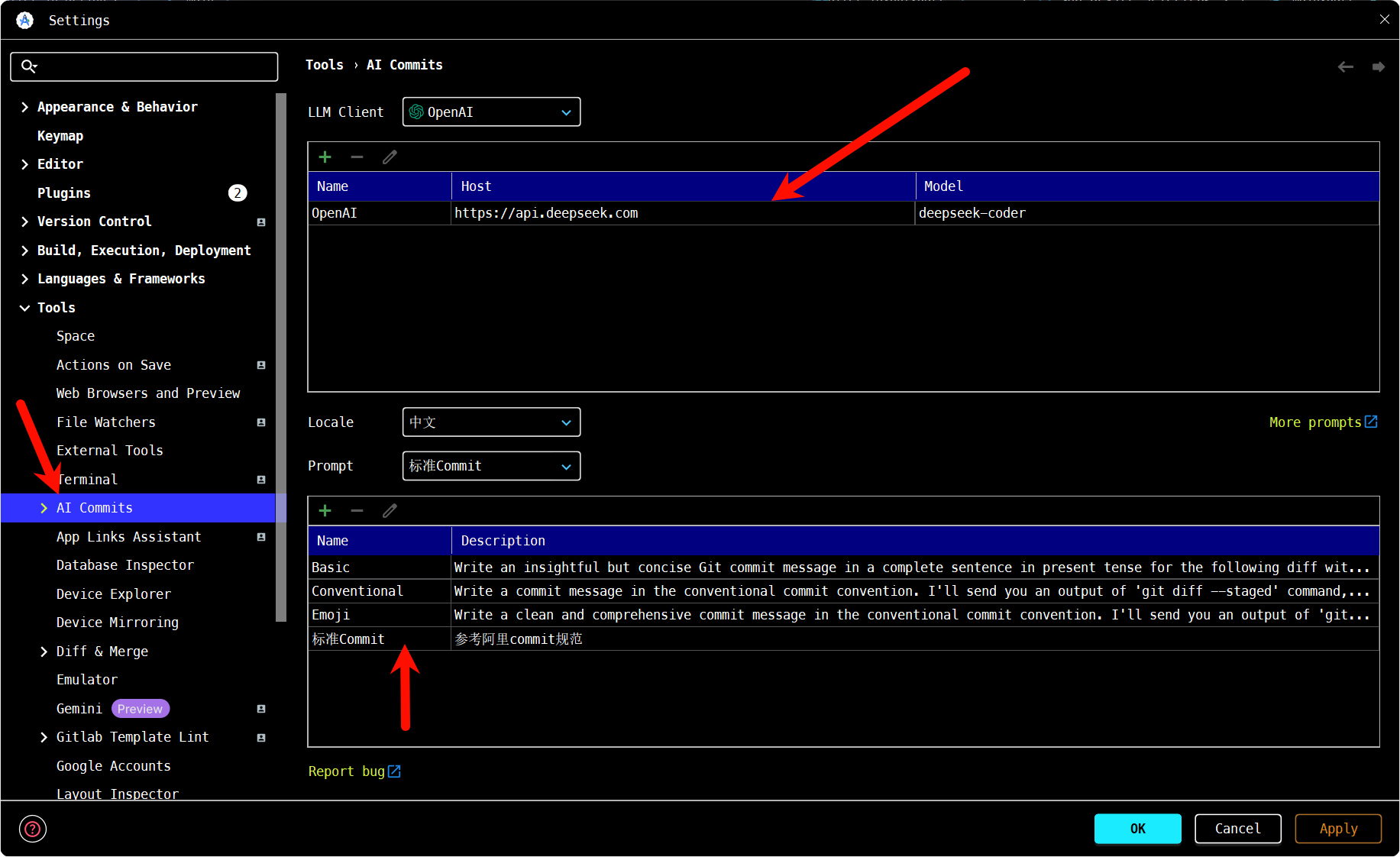
Task: Remove the selected prompt from the table
Action: coord(357,510)
